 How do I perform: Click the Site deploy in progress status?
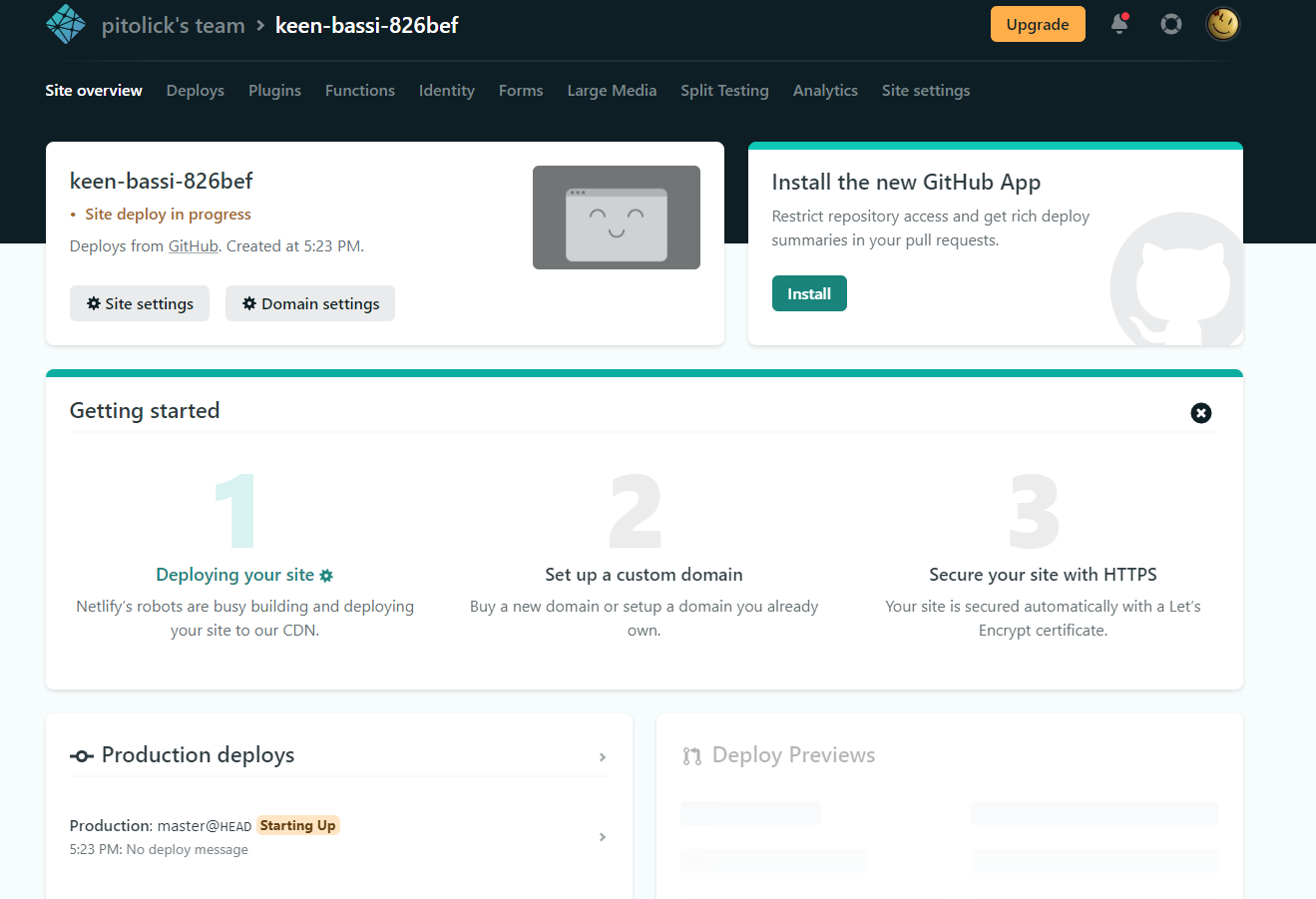coord(168,215)
